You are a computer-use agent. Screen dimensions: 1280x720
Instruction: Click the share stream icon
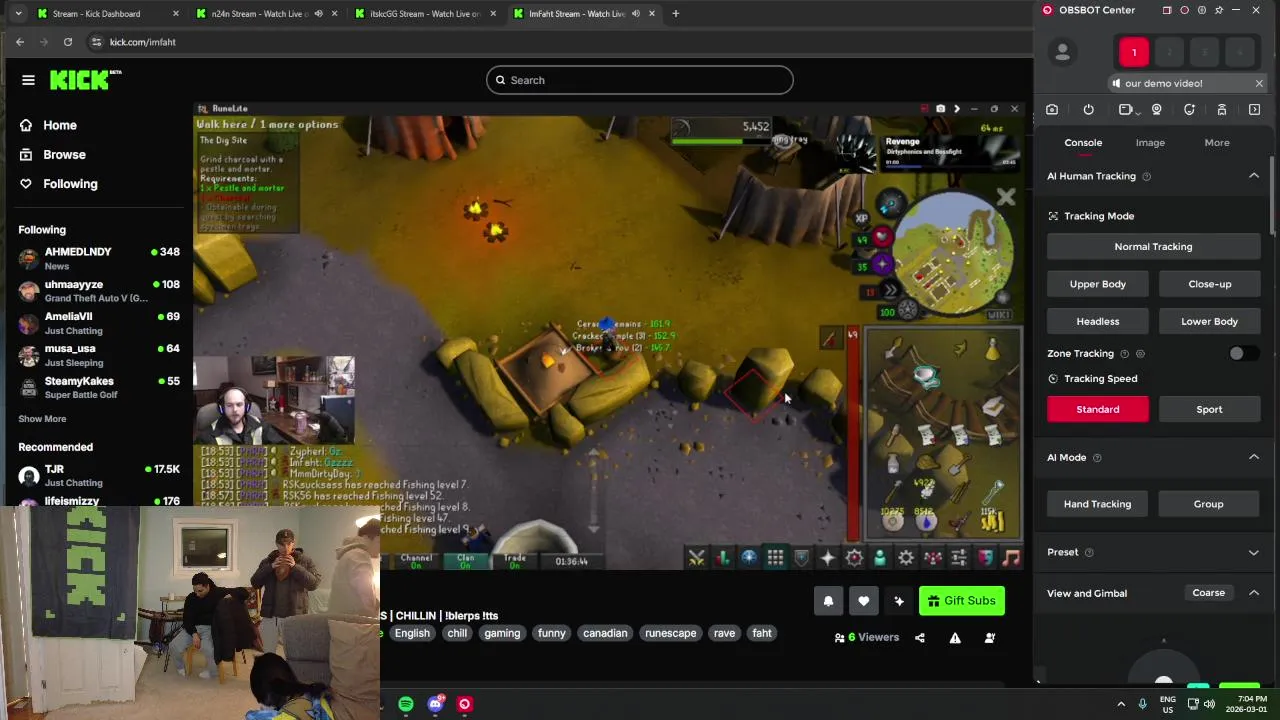(x=920, y=638)
